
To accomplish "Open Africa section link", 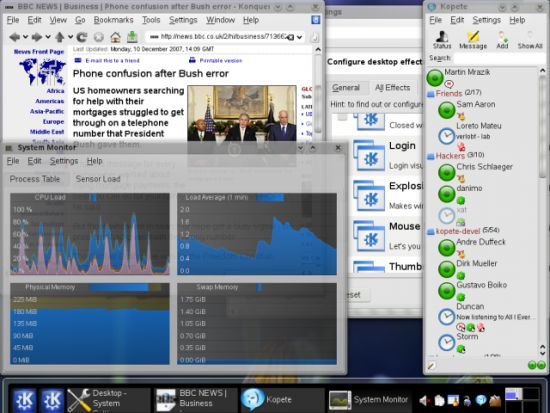I will point(55,91).
